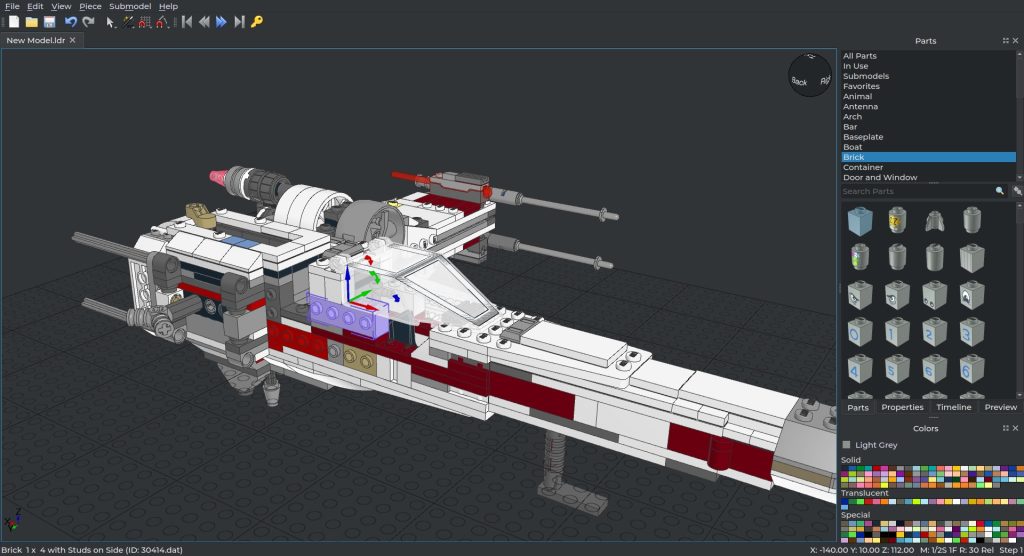Save the model with the floppy disk icon

coord(49,22)
